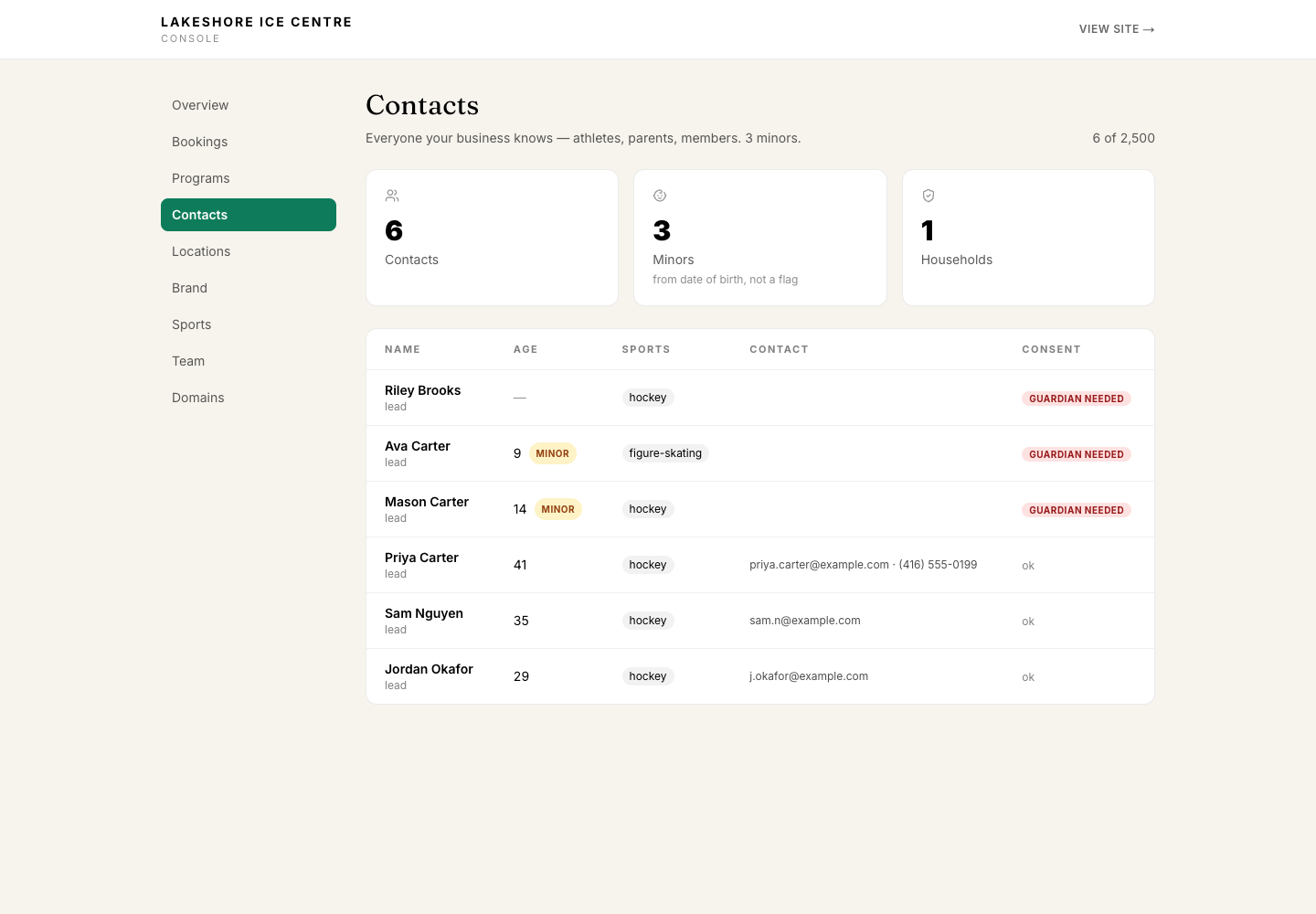1316x914 pixels.
Task: Click the Minor badge beside age 9
Action: tap(553, 453)
